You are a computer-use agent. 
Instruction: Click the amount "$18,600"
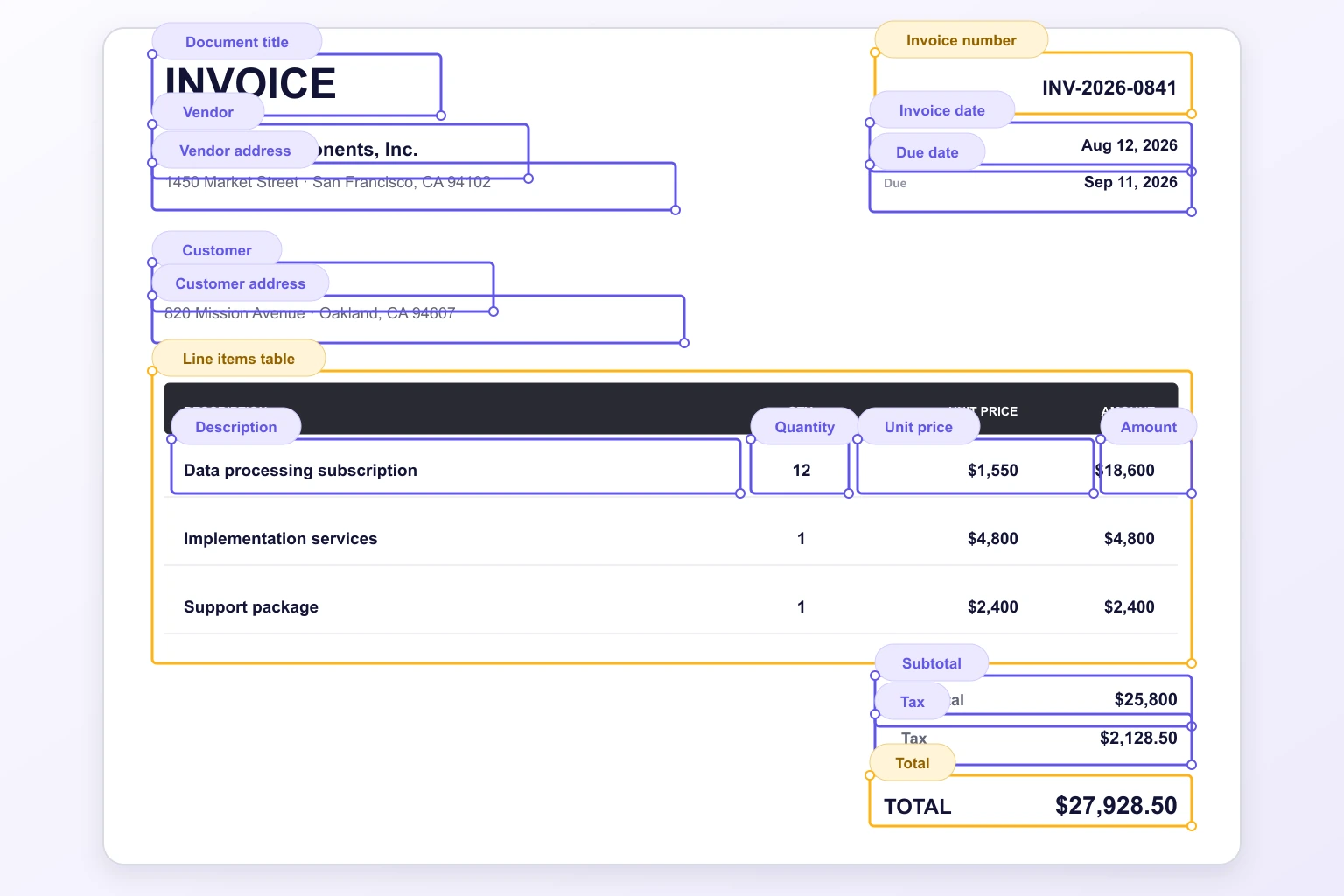[x=1125, y=471]
